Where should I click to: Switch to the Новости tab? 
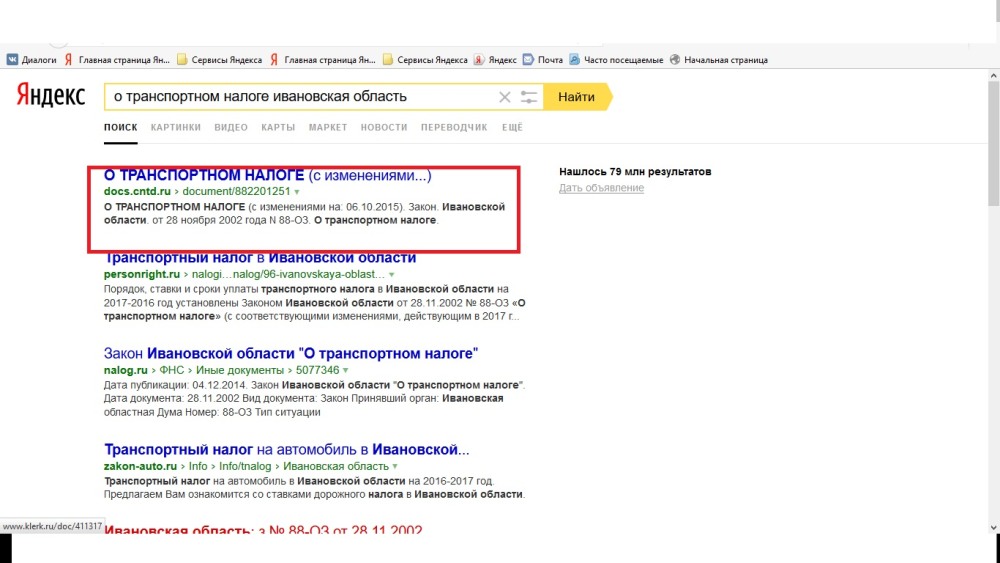[384, 128]
